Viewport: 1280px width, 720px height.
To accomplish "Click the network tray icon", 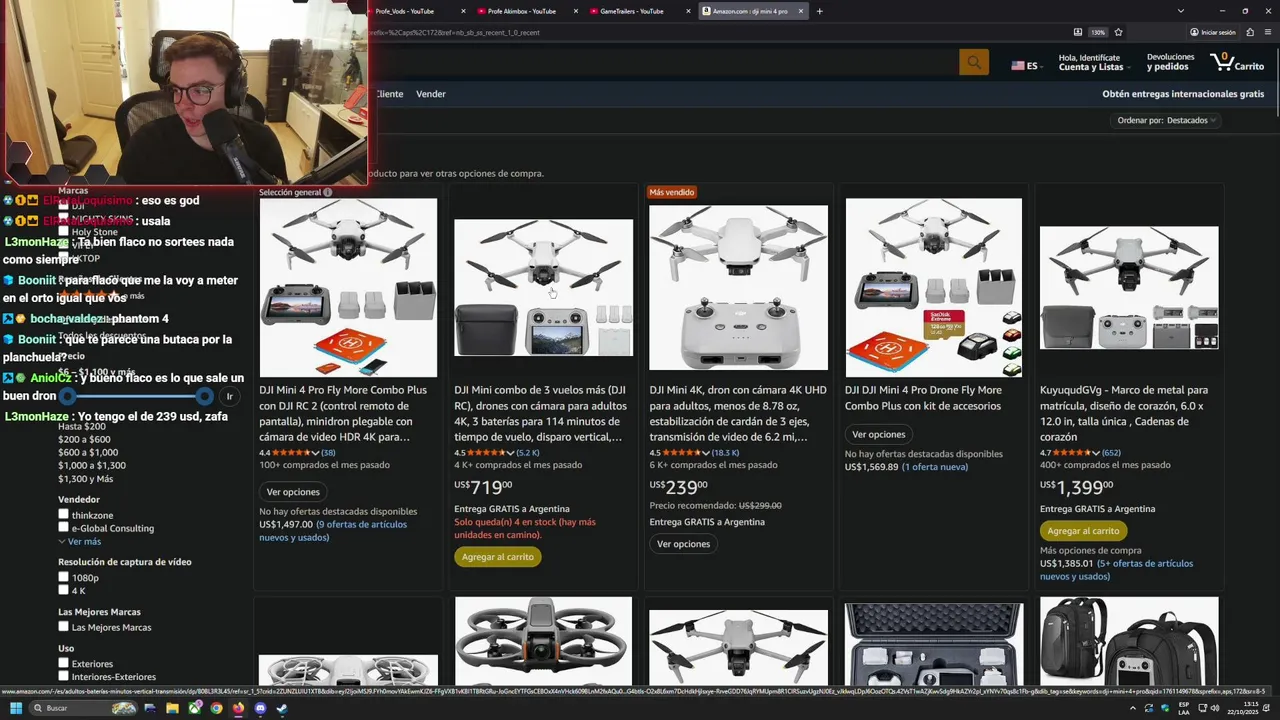I will click(1202, 708).
